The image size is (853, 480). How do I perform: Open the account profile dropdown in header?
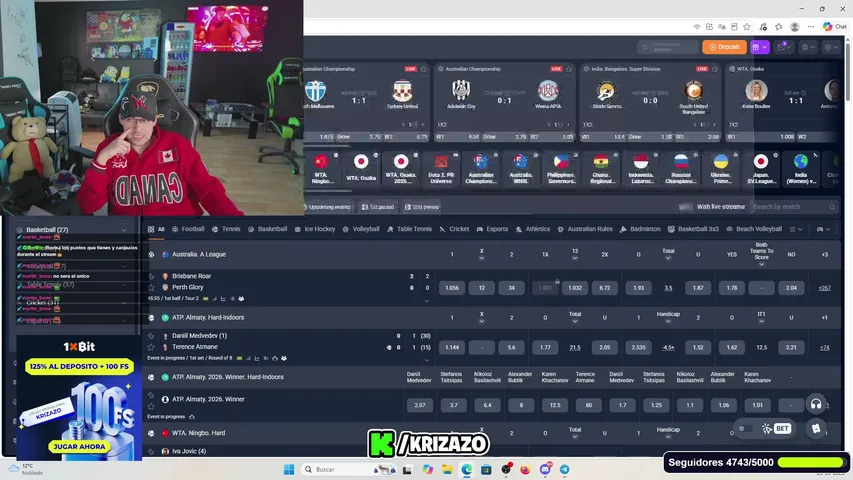click(808, 47)
